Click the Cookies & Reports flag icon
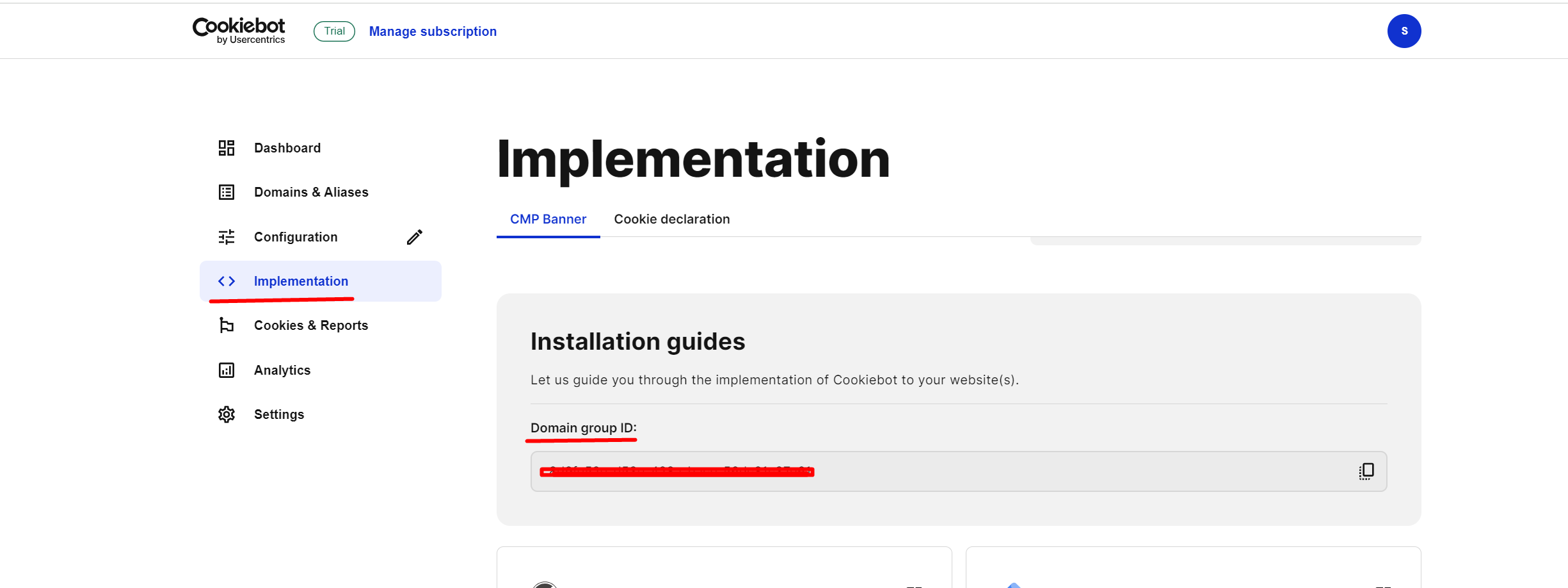 pos(227,325)
